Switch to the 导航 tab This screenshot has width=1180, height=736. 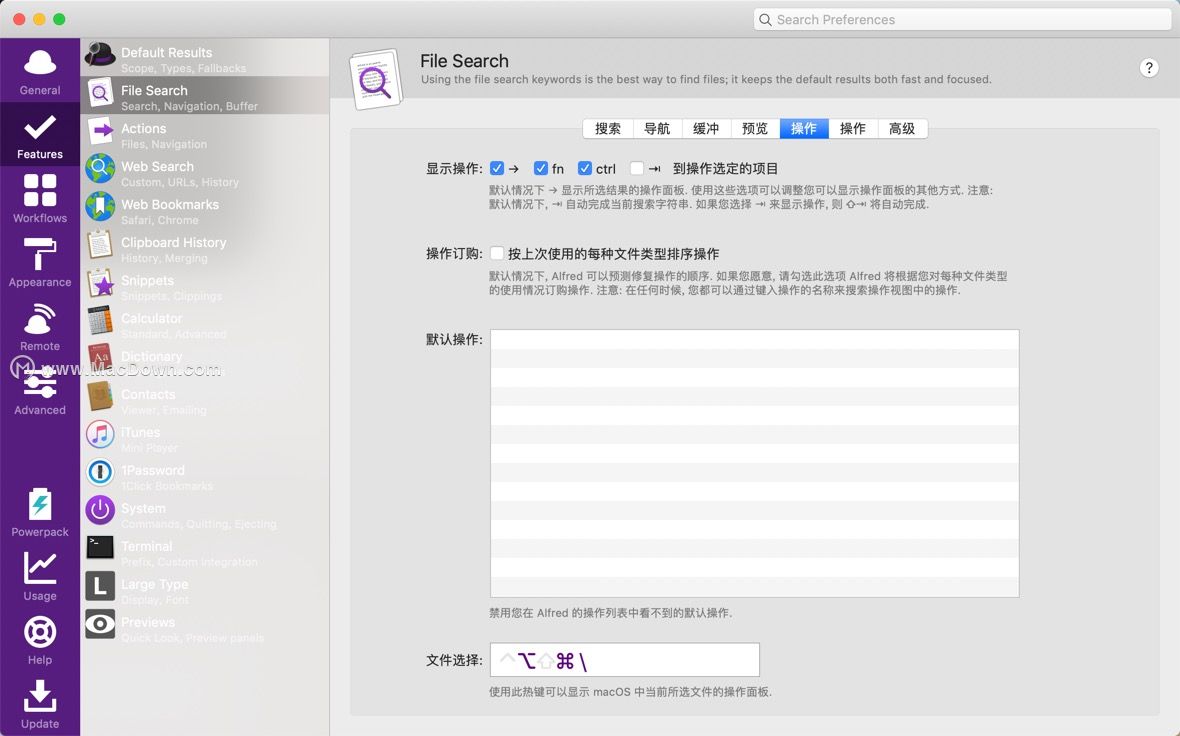click(x=657, y=129)
